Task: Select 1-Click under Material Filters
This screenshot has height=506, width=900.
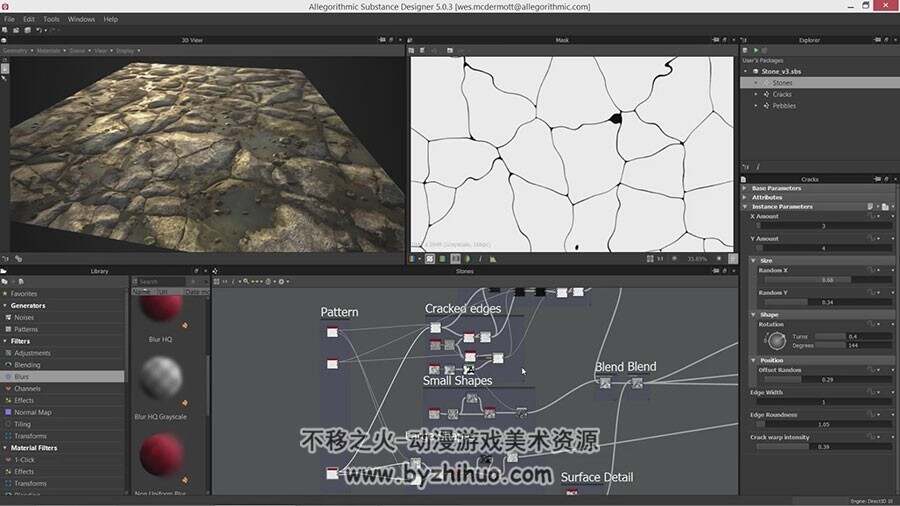Action: pyautogui.click(x=24, y=460)
